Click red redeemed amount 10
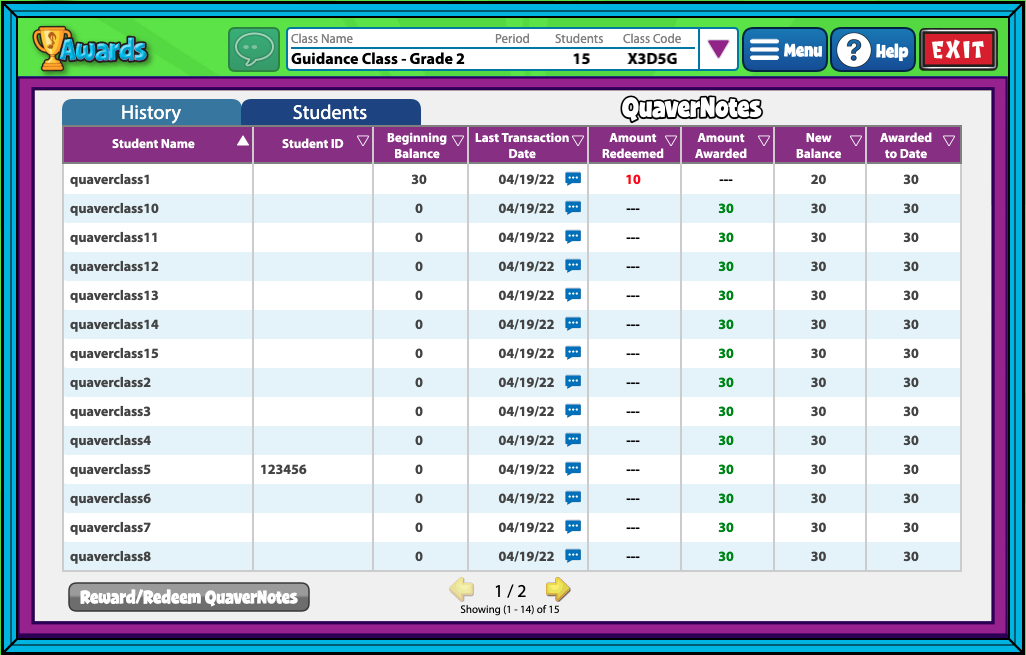 click(x=633, y=179)
